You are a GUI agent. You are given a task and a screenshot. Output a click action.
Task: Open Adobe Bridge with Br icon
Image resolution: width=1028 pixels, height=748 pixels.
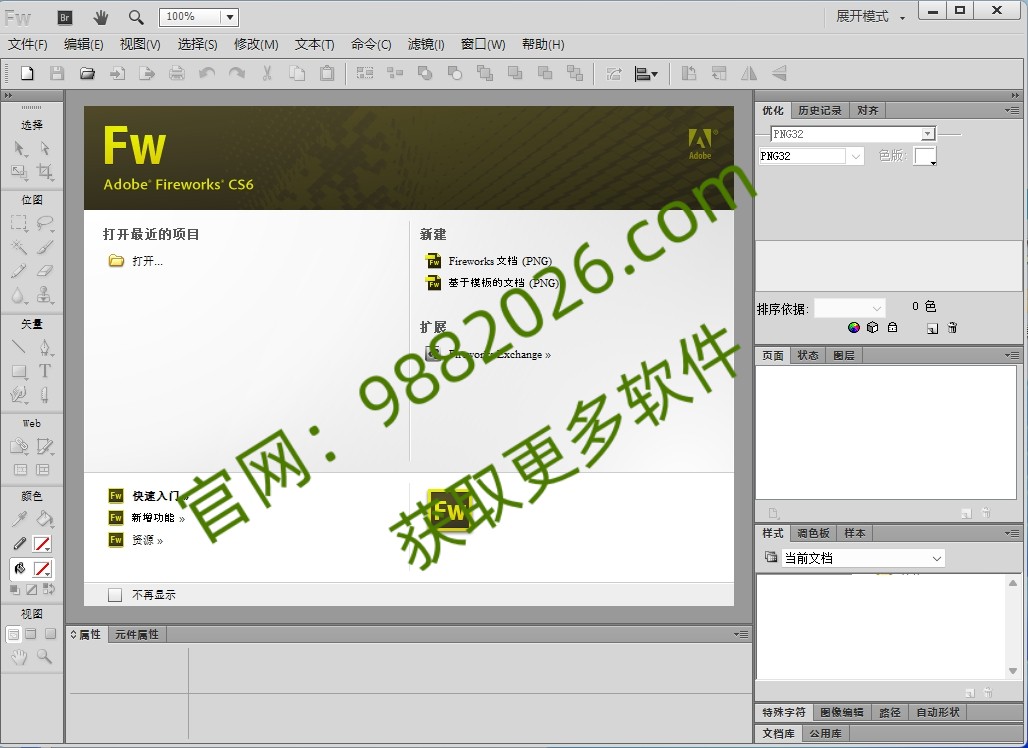64,18
